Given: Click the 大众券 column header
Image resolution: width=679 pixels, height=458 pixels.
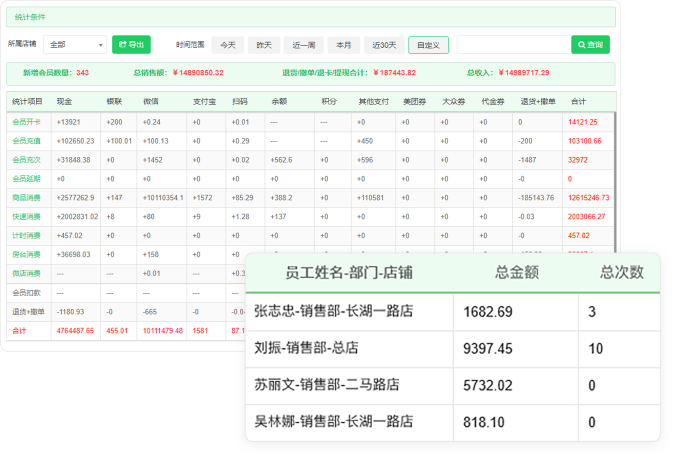Looking at the screenshot, I should [453, 102].
